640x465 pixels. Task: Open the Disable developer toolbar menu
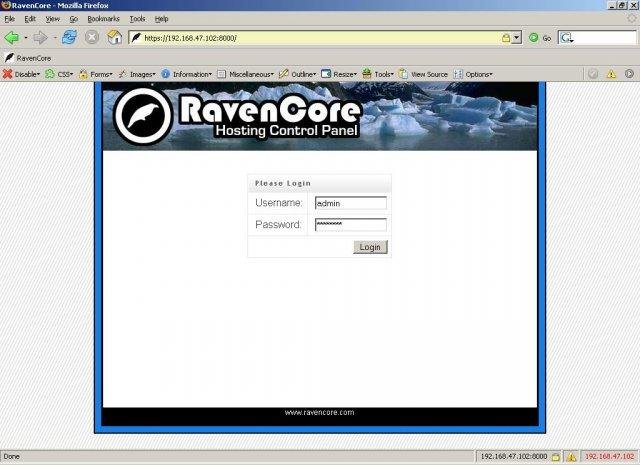(21, 74)
